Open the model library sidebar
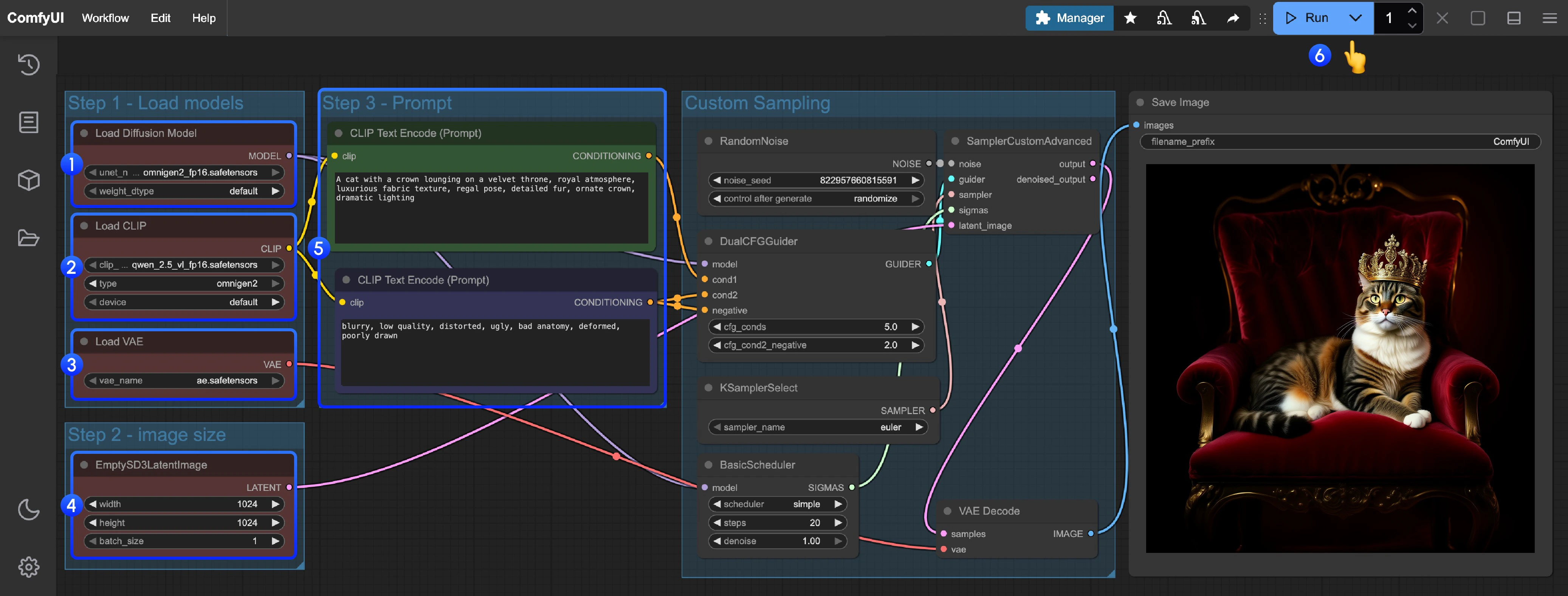Image resolution: width=1568 pixels, height=596 pixels. (x=29, y=180)
